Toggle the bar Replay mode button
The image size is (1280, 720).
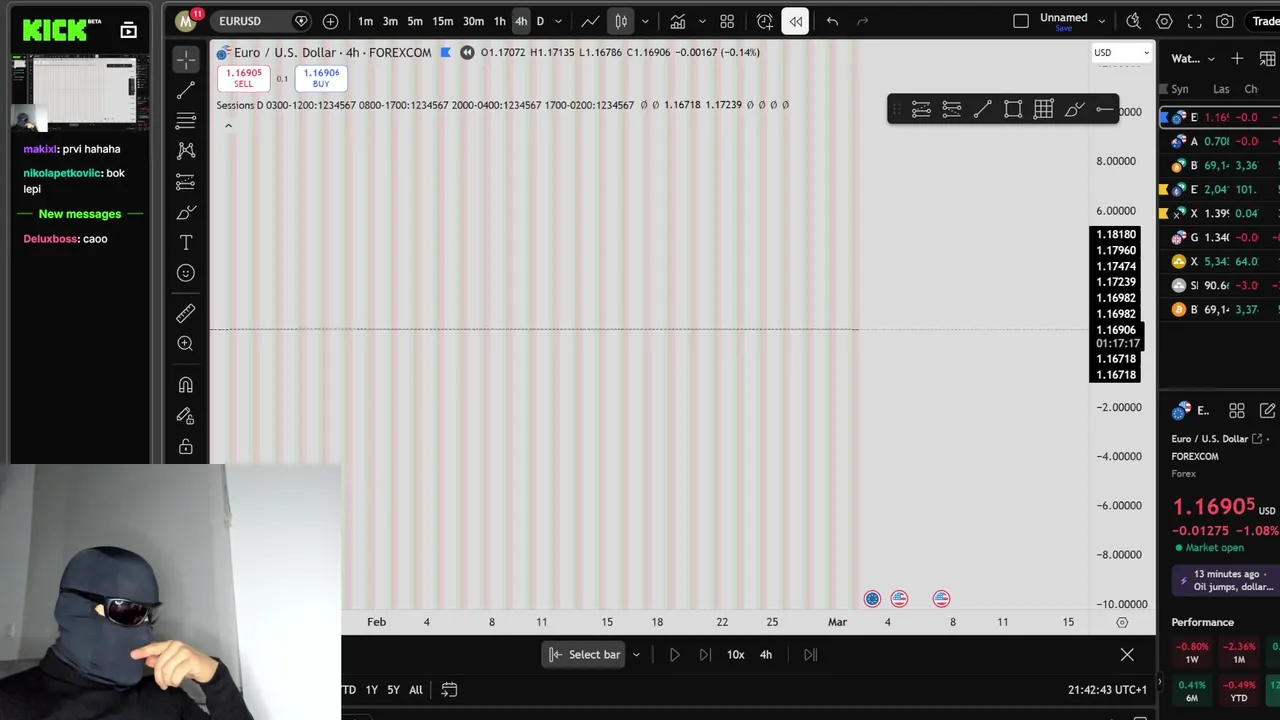pos(795,21)
